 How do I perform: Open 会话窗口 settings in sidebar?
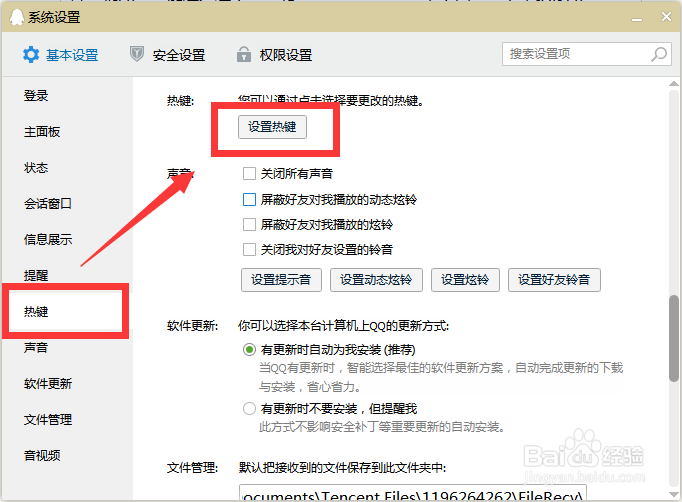pyautogui.click(x=48, y=204)
